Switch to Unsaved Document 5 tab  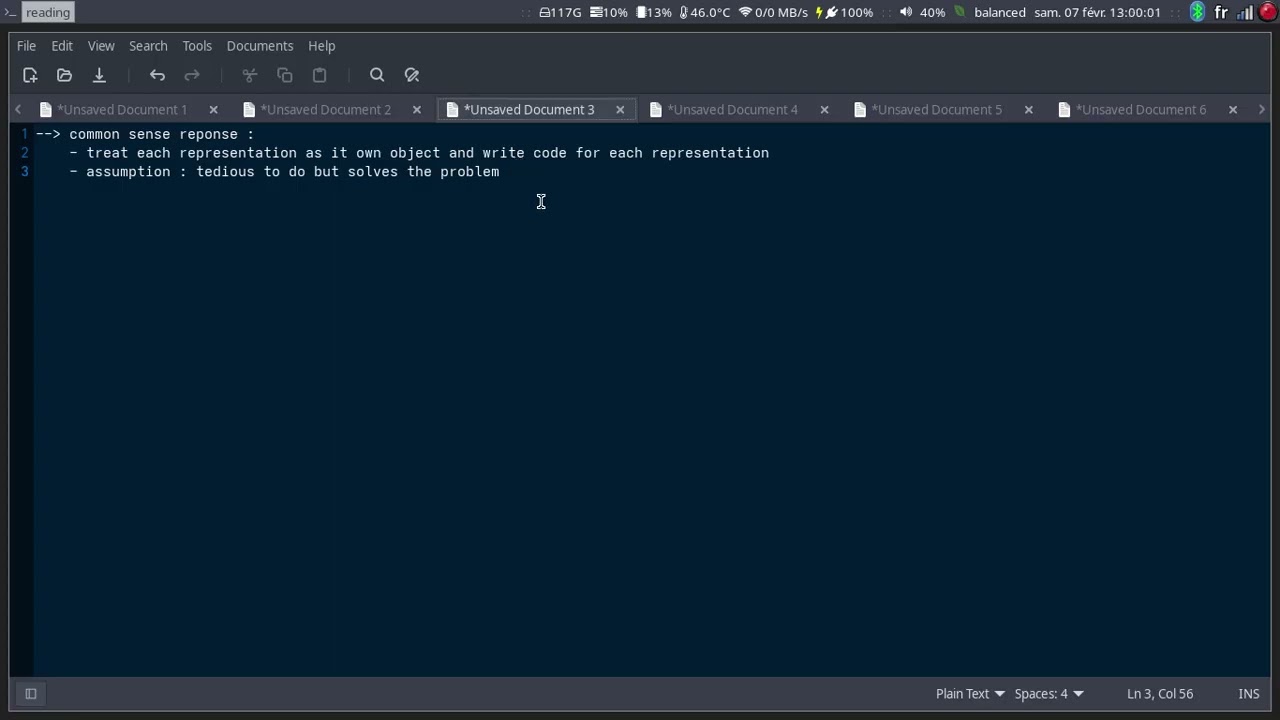click(937, 110)
